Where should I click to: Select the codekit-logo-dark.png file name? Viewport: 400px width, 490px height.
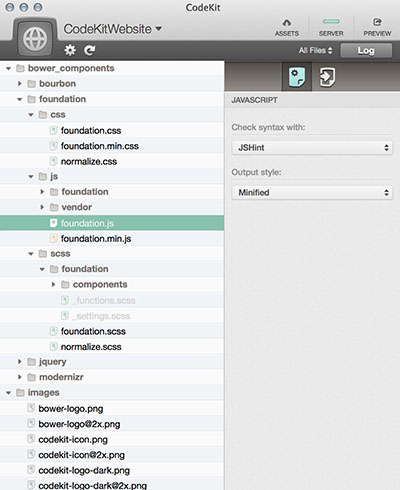(84, 471)
